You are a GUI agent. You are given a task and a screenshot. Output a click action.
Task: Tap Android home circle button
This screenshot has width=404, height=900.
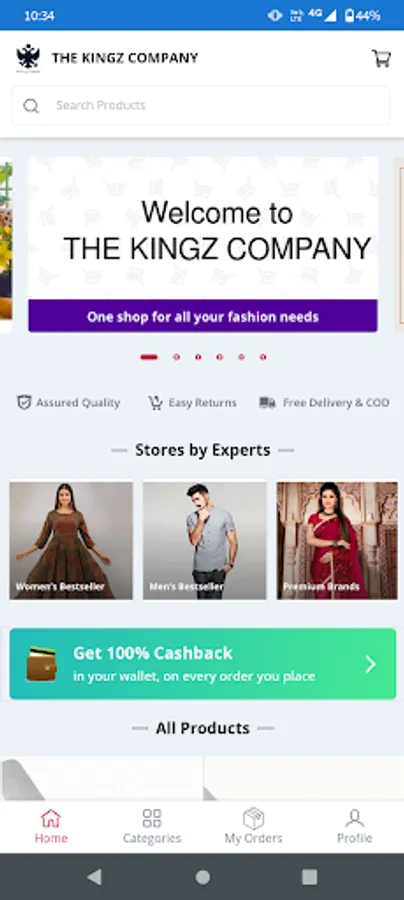(202, 877)
